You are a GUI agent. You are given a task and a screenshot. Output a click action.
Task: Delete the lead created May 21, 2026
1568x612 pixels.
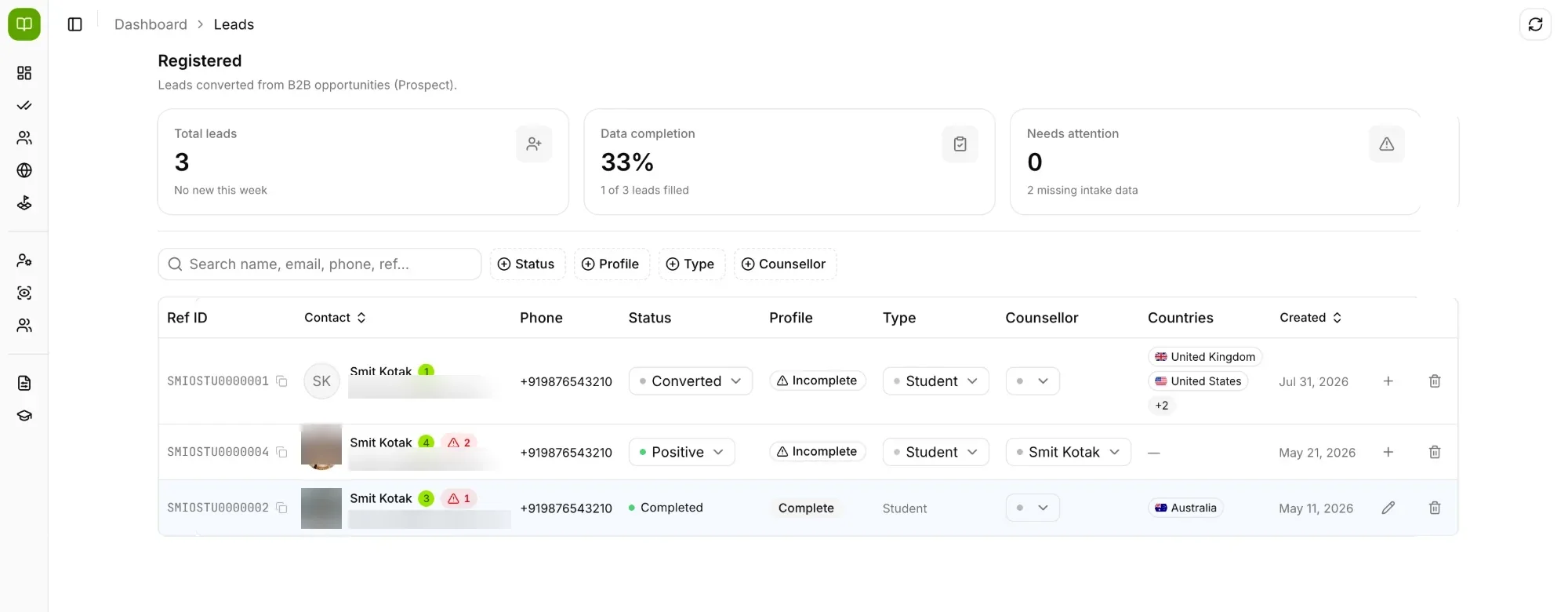1435,452
